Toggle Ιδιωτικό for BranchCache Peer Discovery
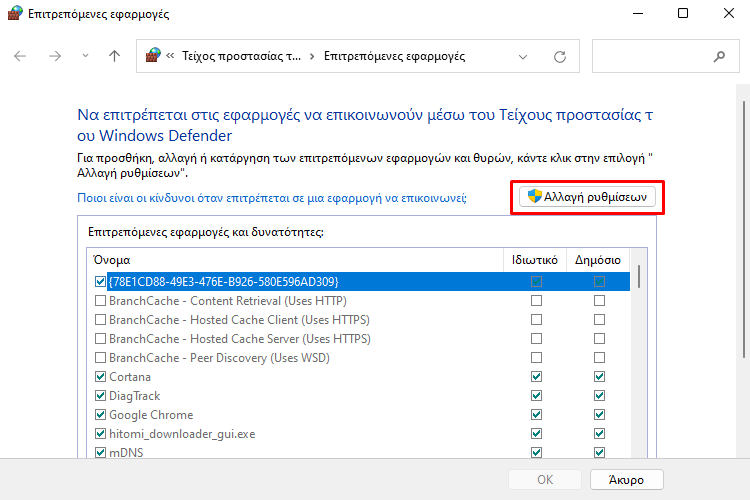750x500 pixels. point(536,358)
